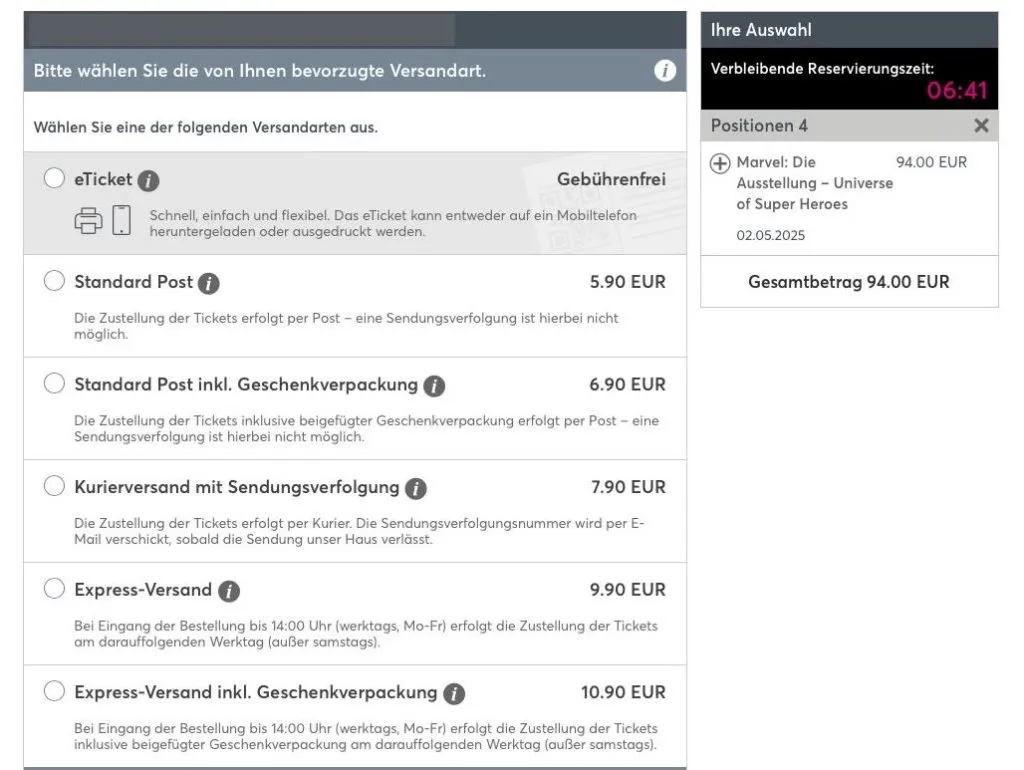Close the Positionen 4 panel
This screenshot has height=770, width=1024.
(x=981, y=125)
